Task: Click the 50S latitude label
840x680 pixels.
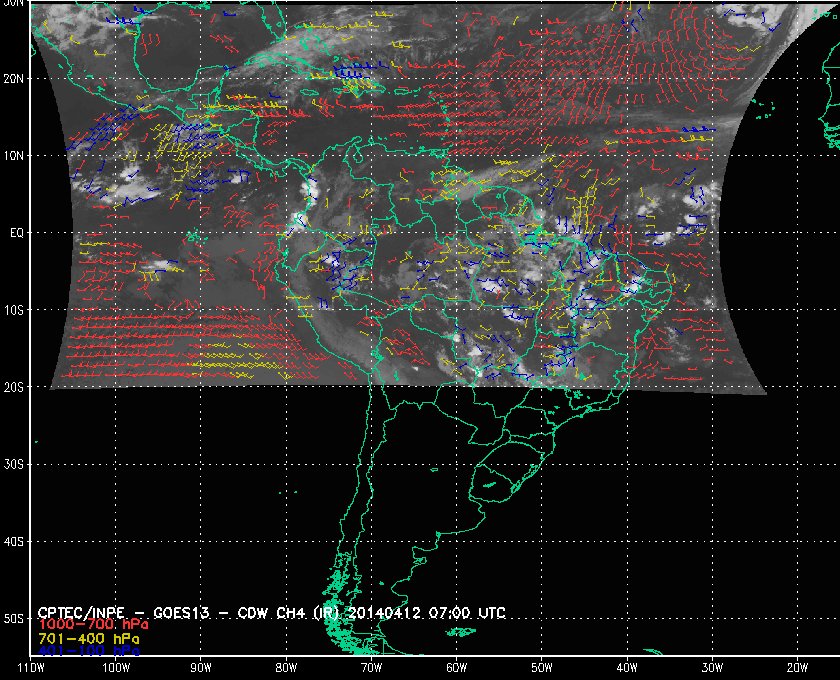Action: [x=13, y=619]
